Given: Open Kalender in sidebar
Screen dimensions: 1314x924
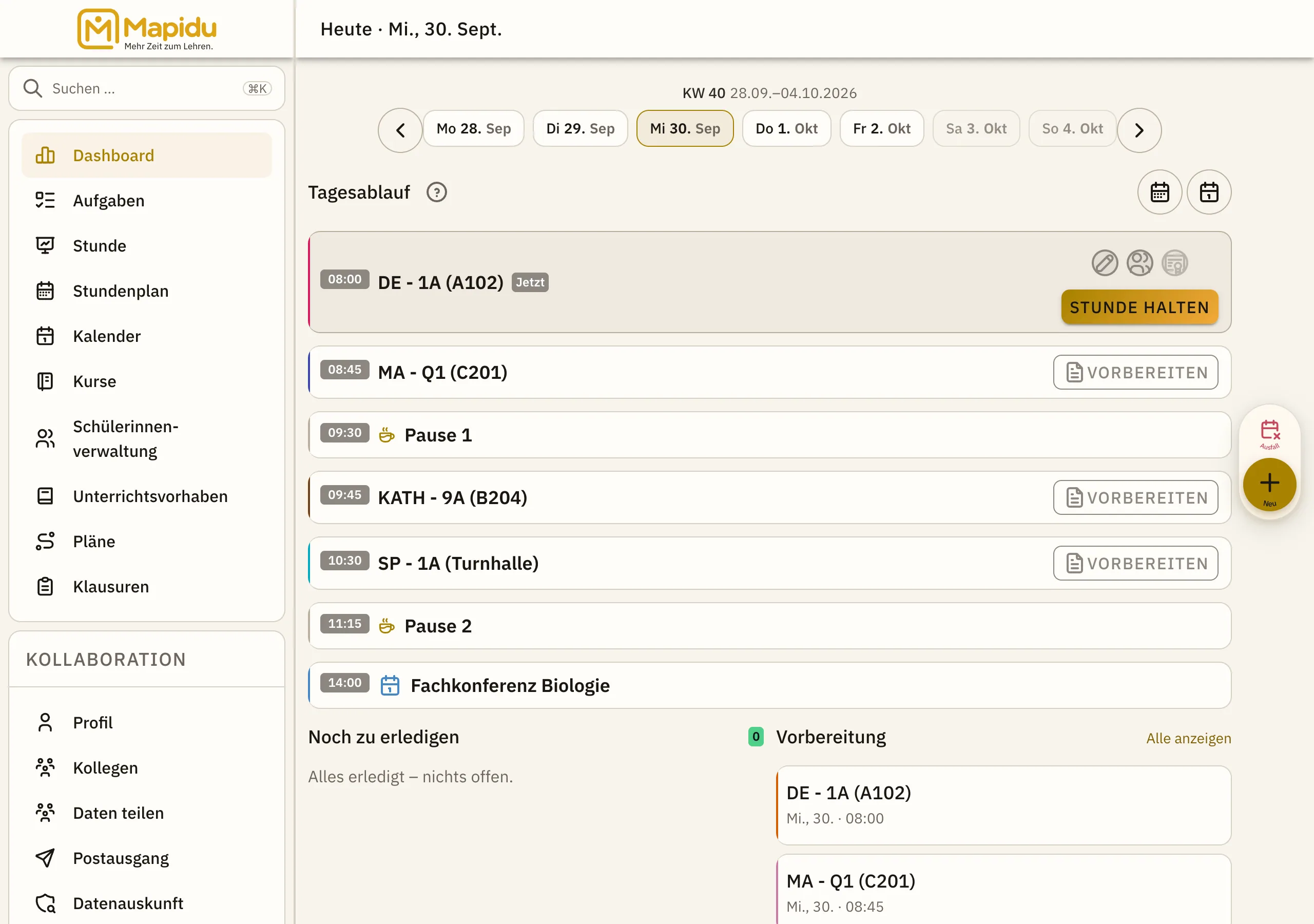Looking at the screenshot, I should click(x=146, y=336).
